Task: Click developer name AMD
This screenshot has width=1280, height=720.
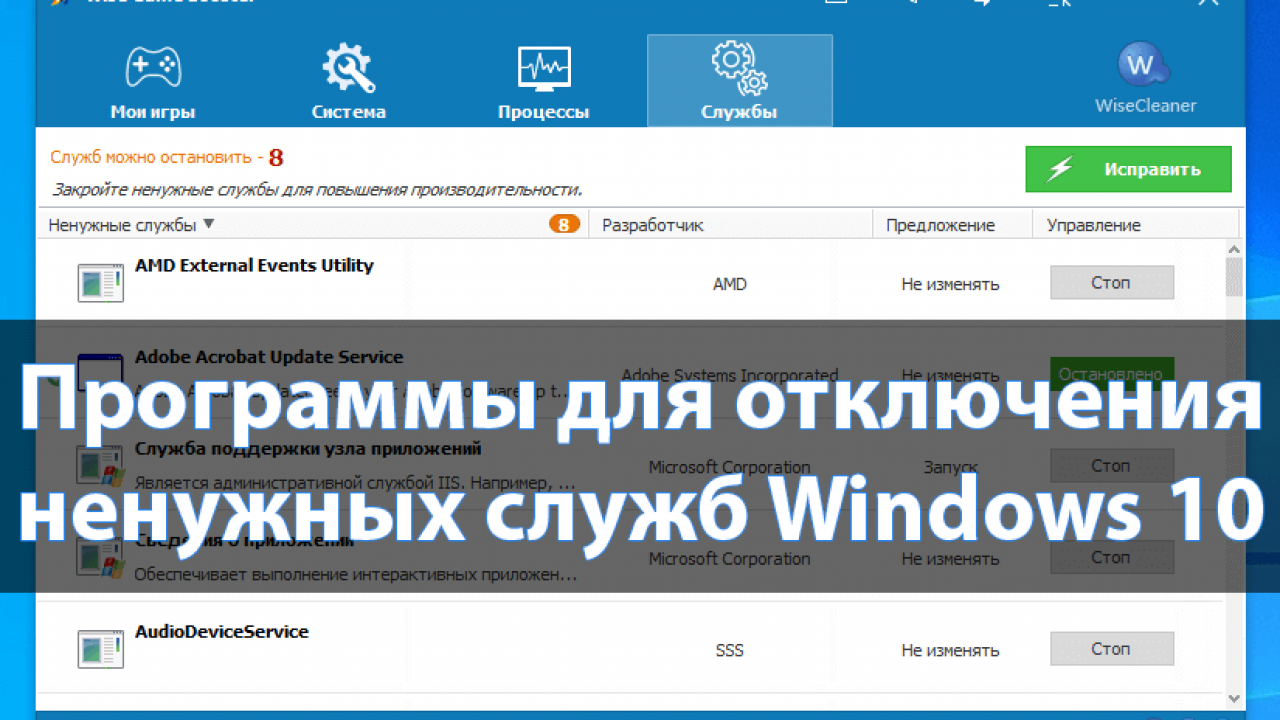Action: point(730,284)
